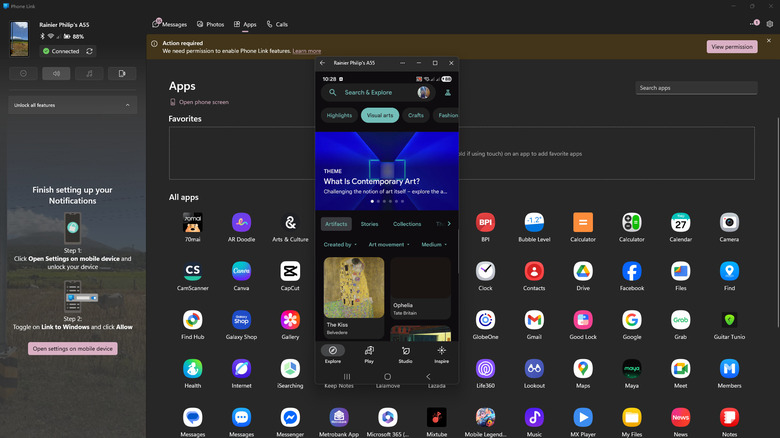Collapse Unlock all features section
780x438 pixels.
click(x=73, y=105)
